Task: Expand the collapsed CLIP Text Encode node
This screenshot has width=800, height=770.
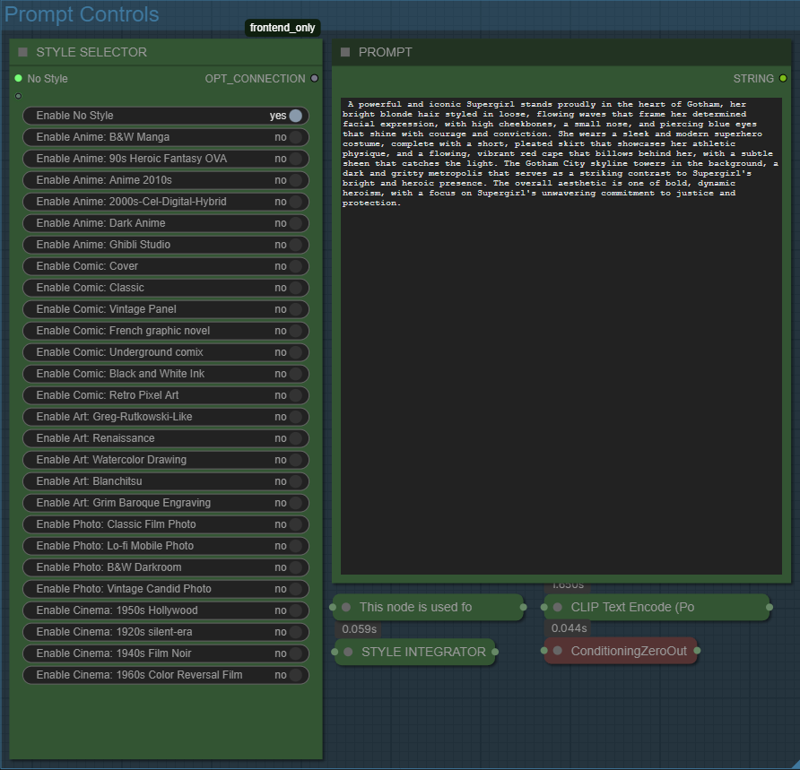Action: (557, 607)
